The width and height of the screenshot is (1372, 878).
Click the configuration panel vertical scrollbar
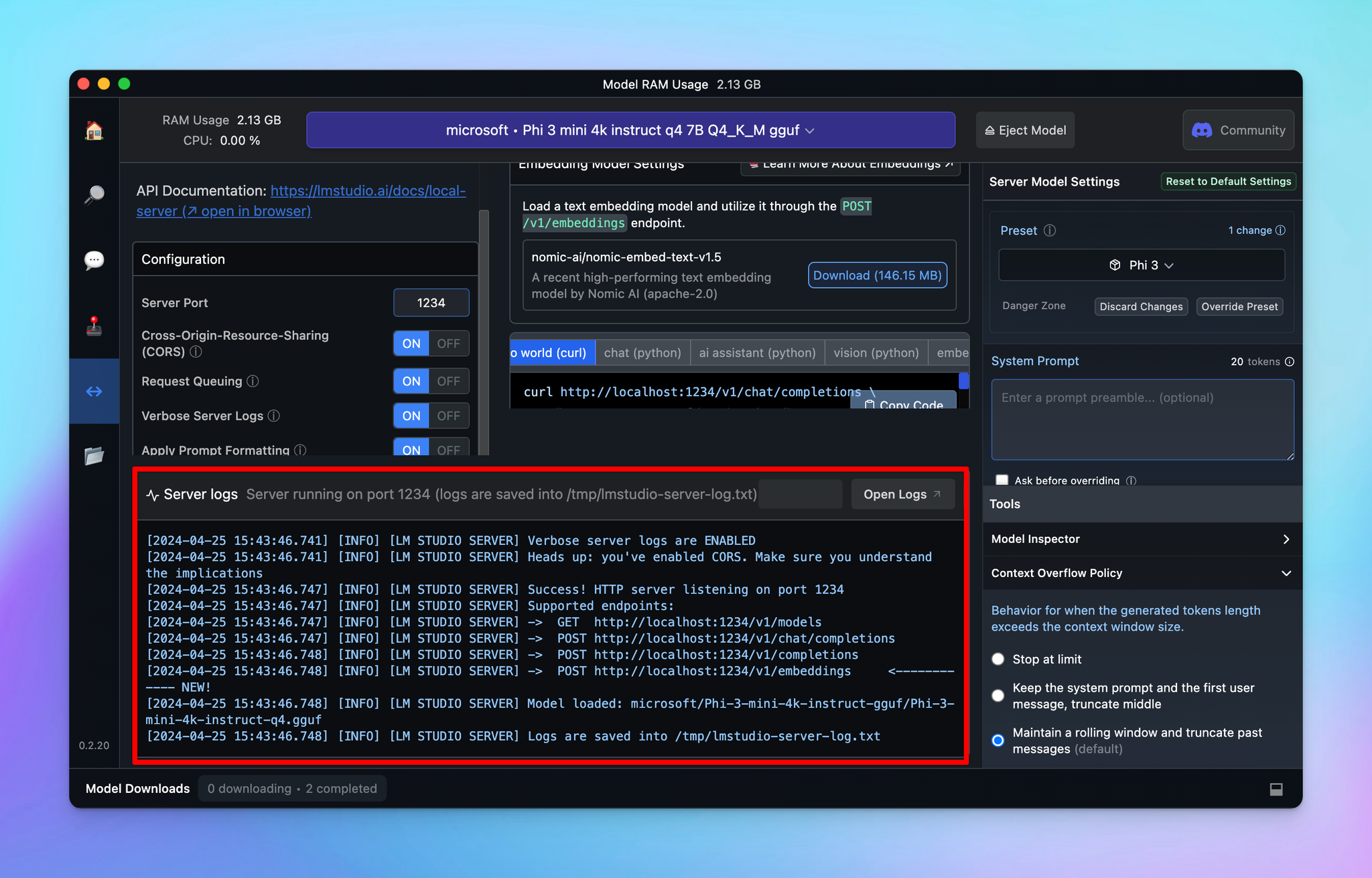click(484, 332)
